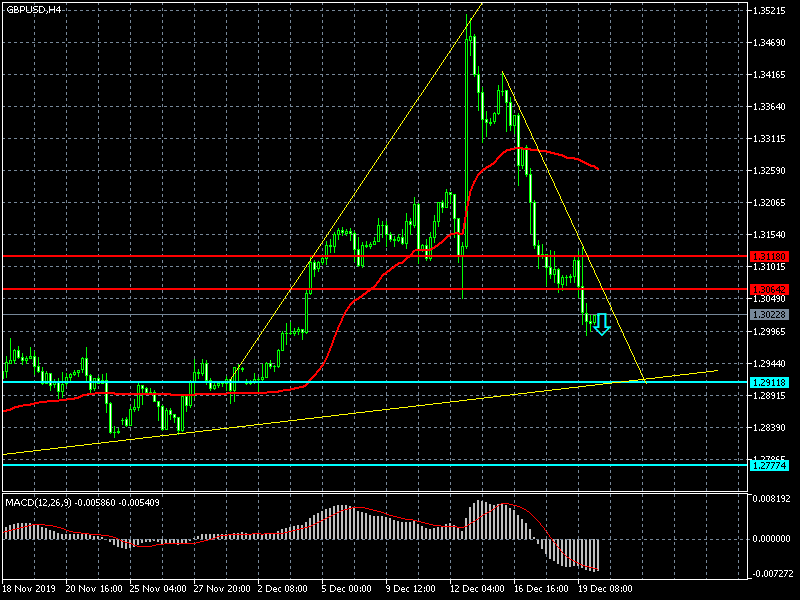
Task: Click the 1.28915 price axis label
Action: (769, 395)
